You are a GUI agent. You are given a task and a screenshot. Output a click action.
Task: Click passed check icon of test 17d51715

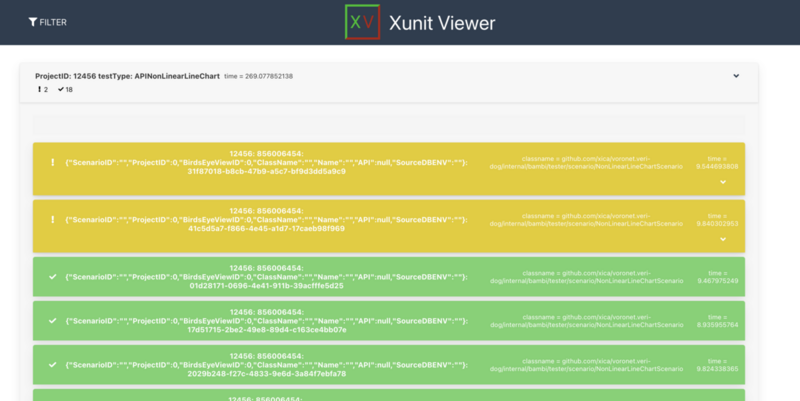(52, 320)
